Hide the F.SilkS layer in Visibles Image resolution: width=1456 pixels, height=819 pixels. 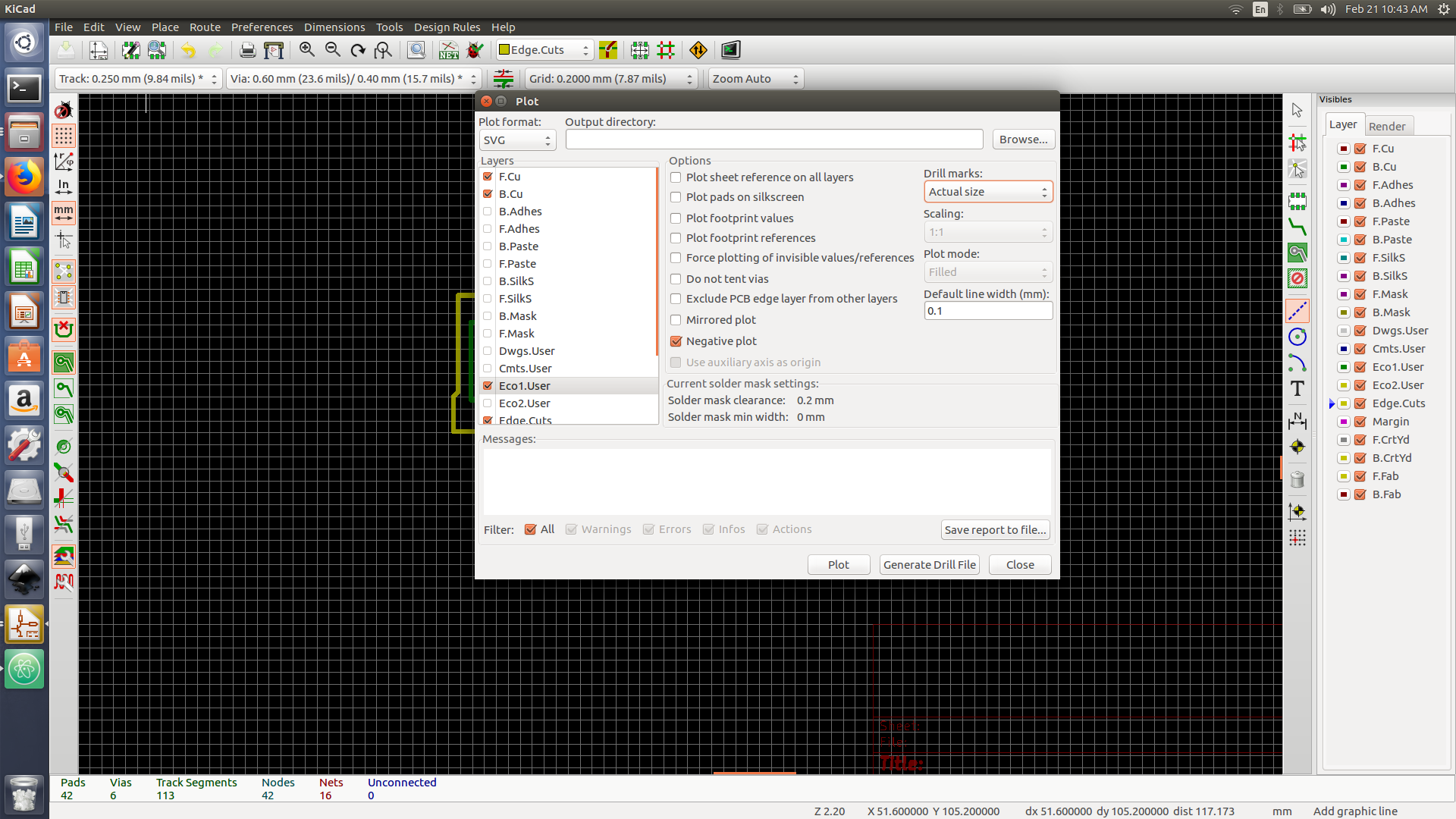1360,258
